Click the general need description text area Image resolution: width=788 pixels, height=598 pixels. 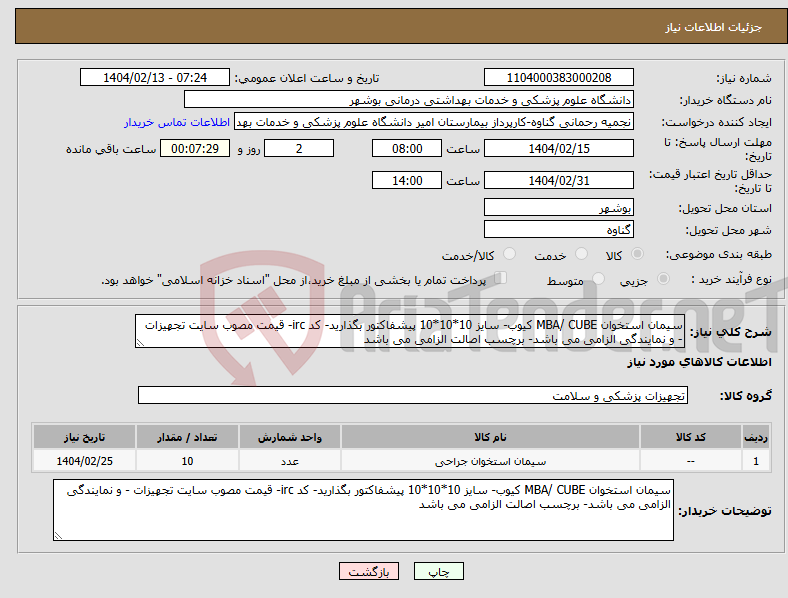pyautogui.click(x=410, y=332)
